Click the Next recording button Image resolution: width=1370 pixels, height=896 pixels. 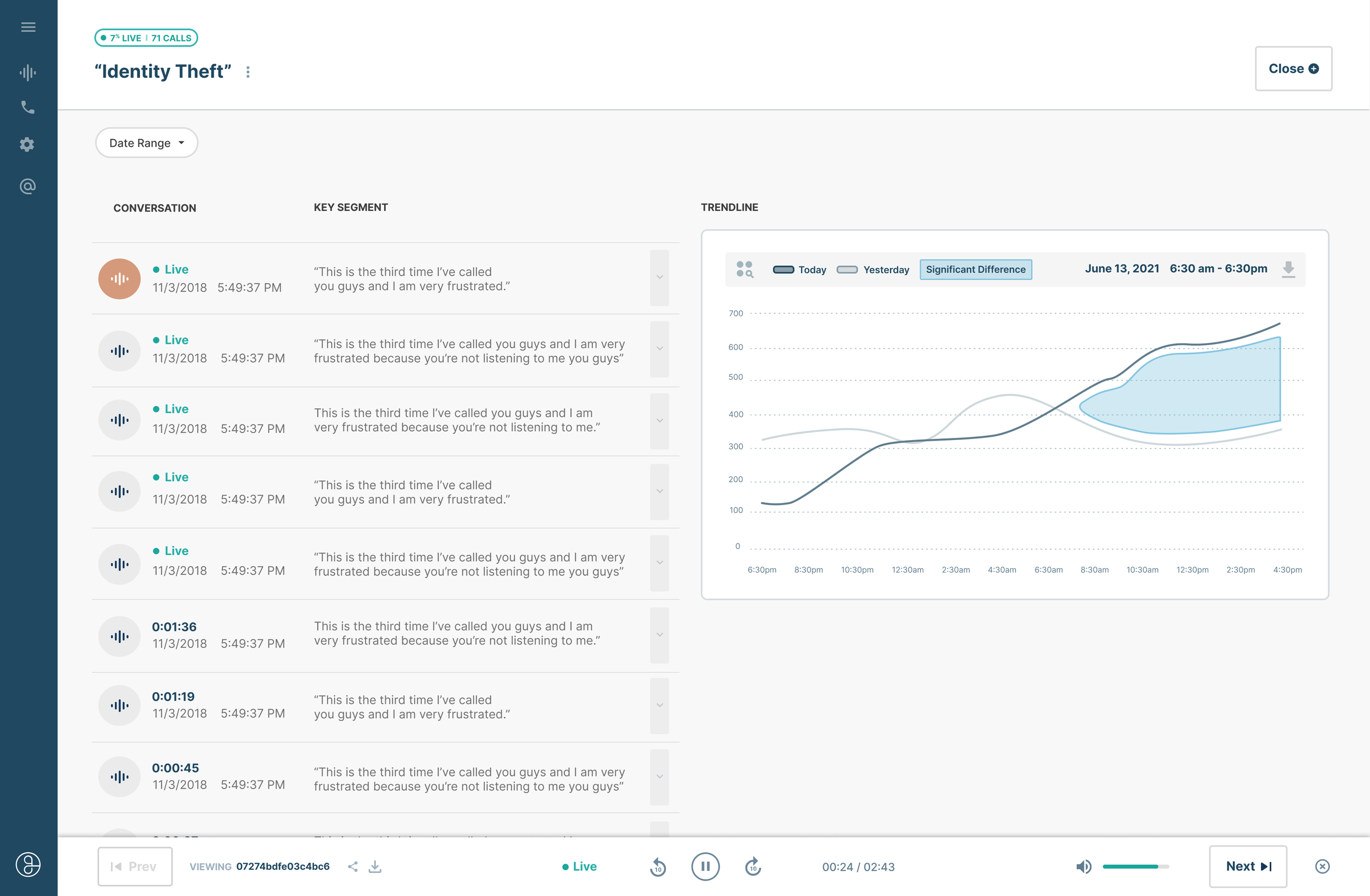tap(1247, 866)
